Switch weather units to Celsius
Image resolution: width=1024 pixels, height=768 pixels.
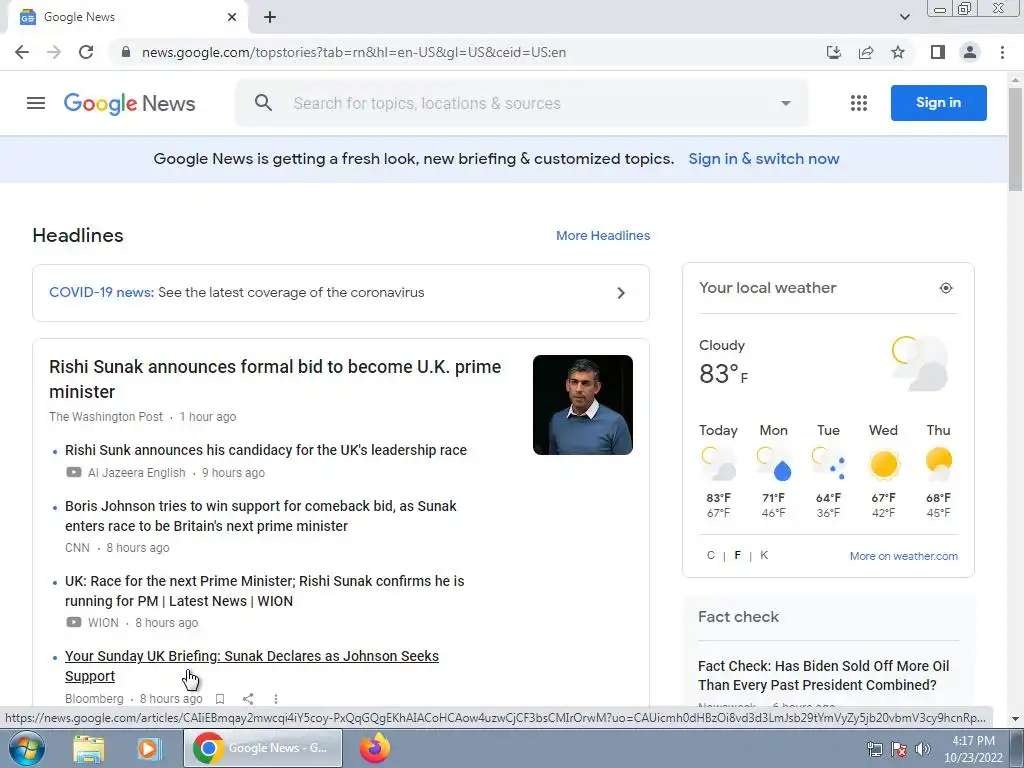pyautogui.click(x=711, y=555)
